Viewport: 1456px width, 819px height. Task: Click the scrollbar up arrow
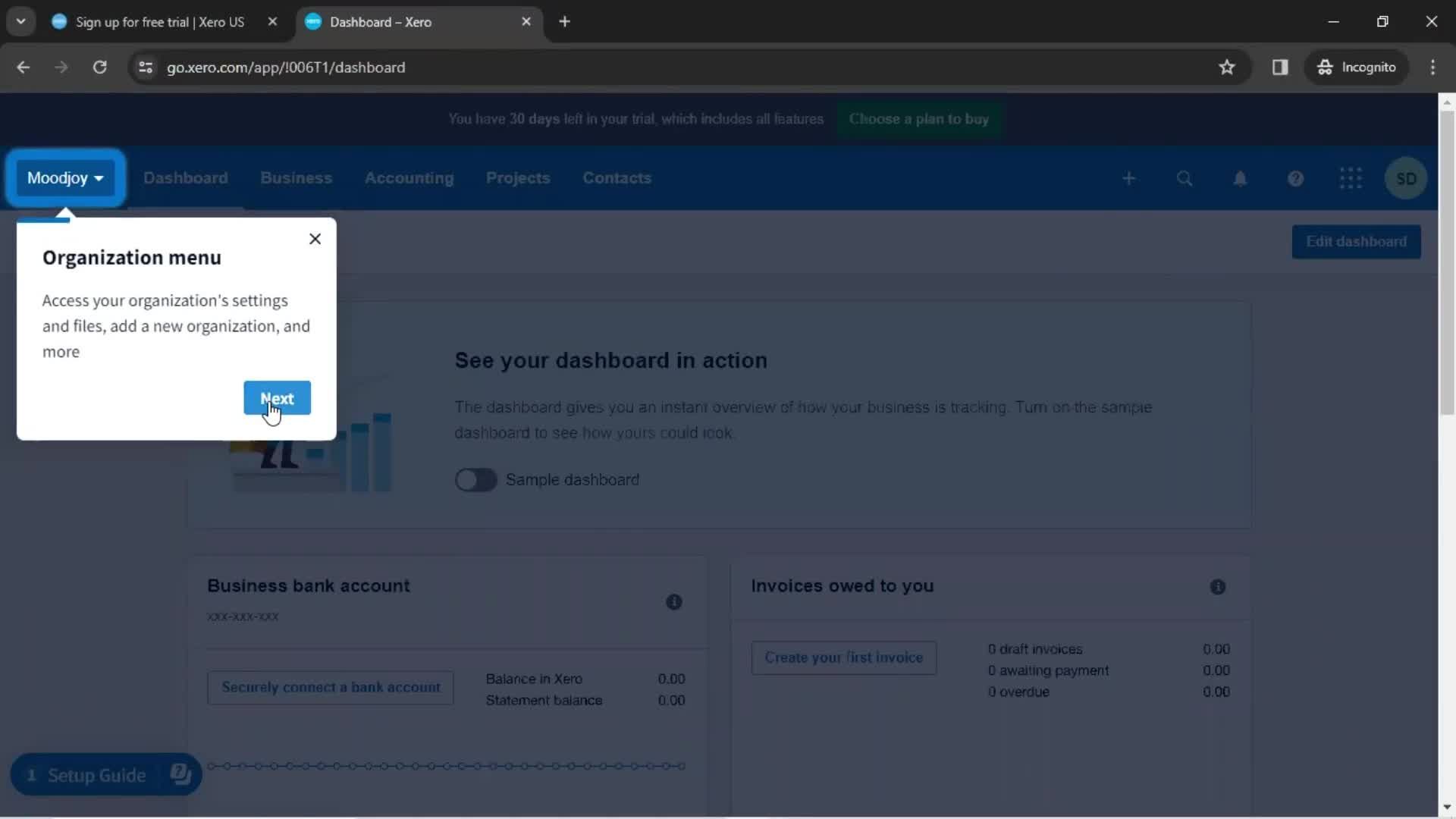pos(1447,102)
